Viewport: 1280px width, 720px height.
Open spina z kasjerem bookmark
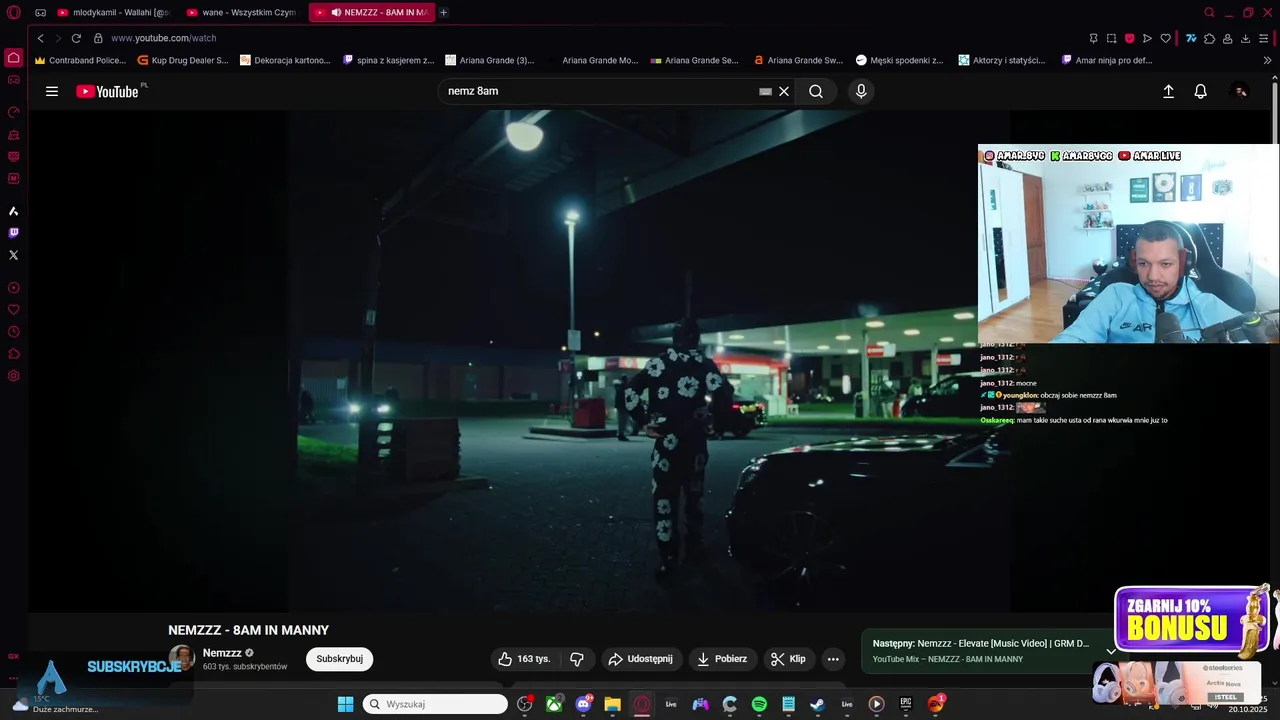(388, 60)
